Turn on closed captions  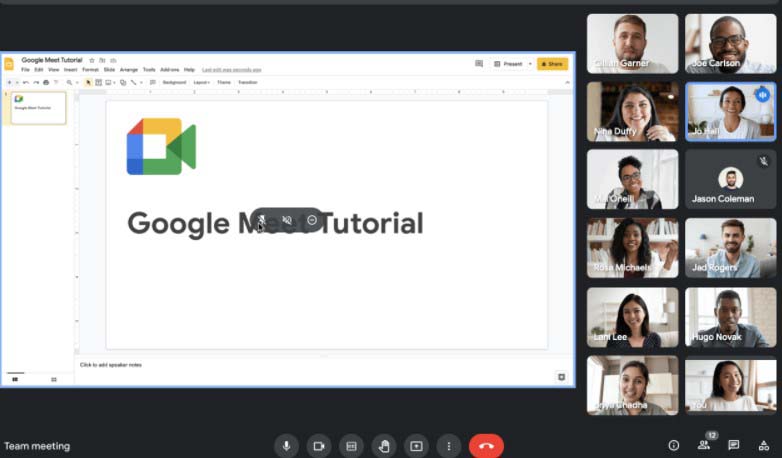pyautogui.click(x=351, y=446)
